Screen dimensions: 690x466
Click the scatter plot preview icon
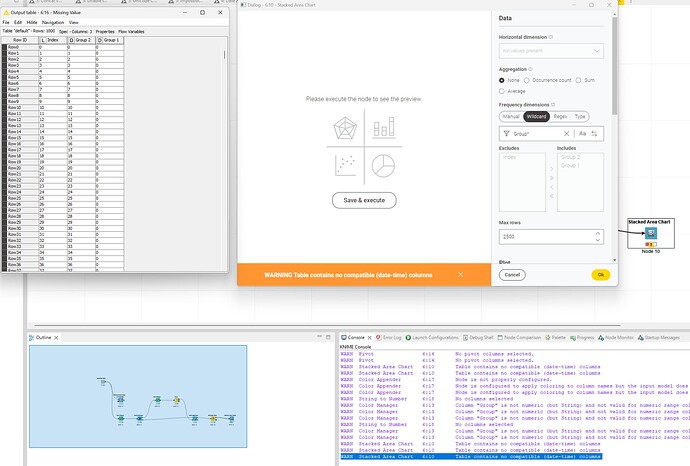pyautogui.click(x=345, y=165)
